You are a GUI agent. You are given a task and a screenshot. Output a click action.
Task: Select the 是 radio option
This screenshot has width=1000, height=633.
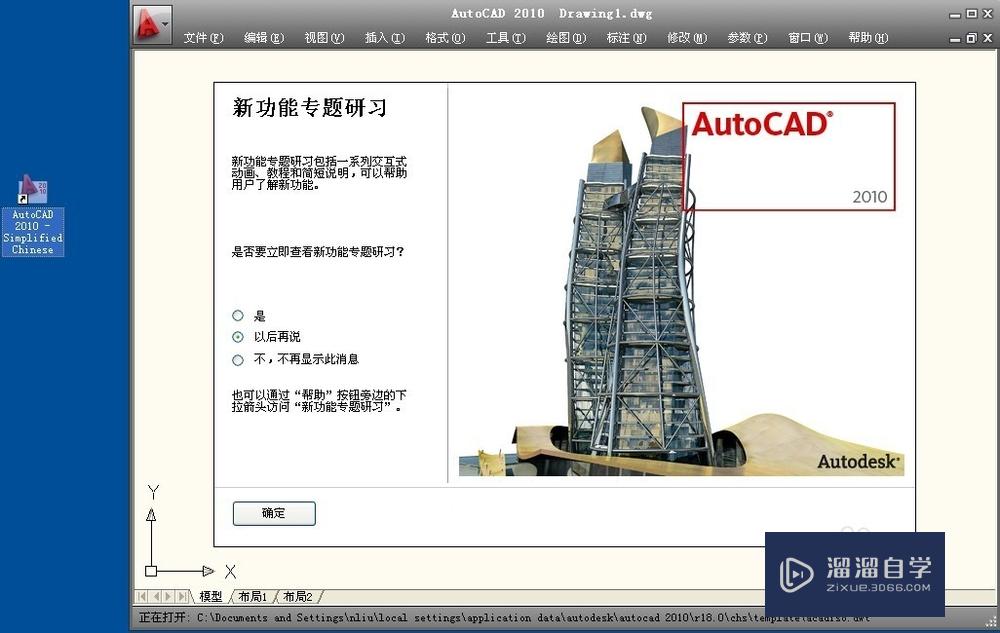[236, 315]
